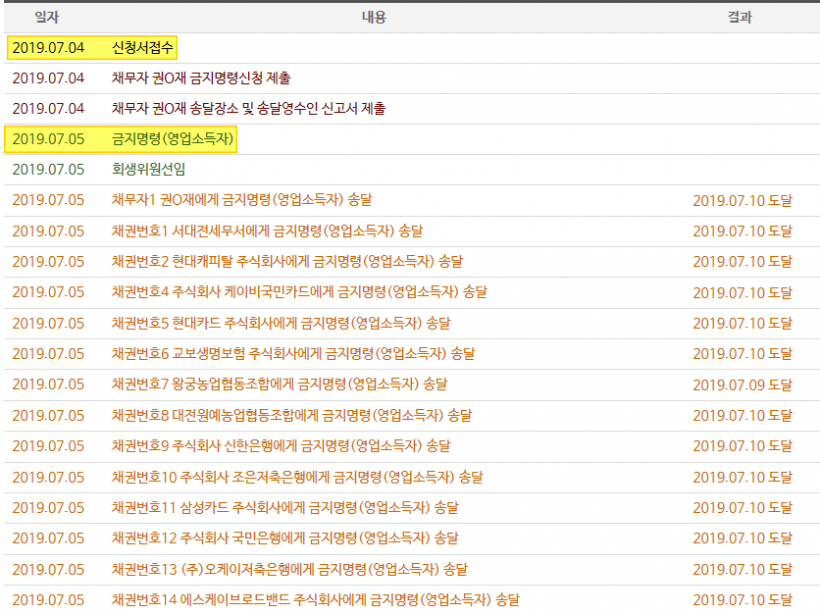Click 도달 result in 현대카드 row
Screen dimensions: 820x615
(743, 323)
